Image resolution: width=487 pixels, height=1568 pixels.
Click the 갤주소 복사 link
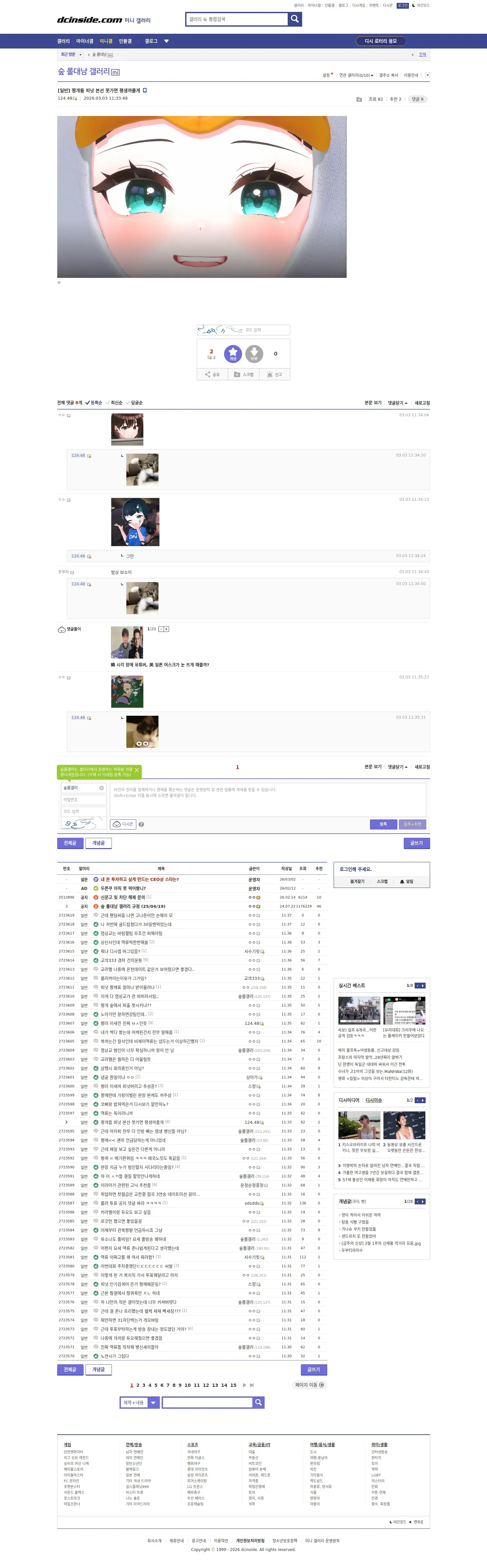[388, 75]
